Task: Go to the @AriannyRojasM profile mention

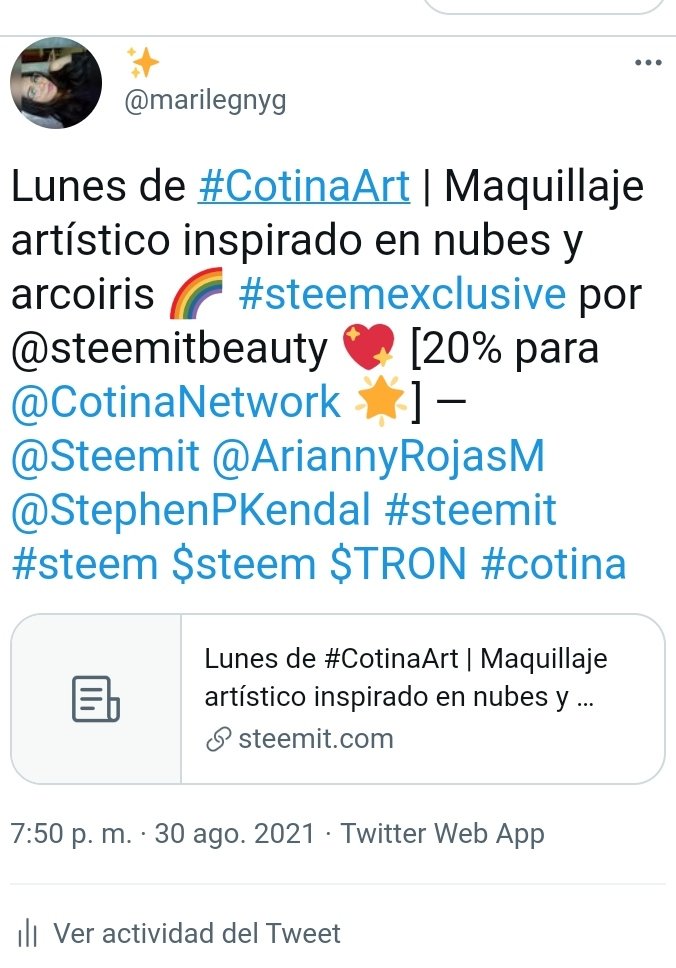Action: [378, 457]
